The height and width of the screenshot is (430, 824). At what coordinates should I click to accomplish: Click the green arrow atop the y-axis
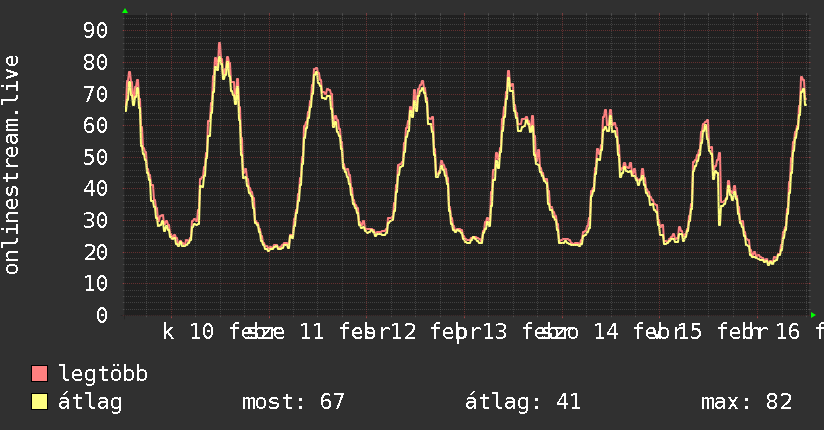[125, 11]
